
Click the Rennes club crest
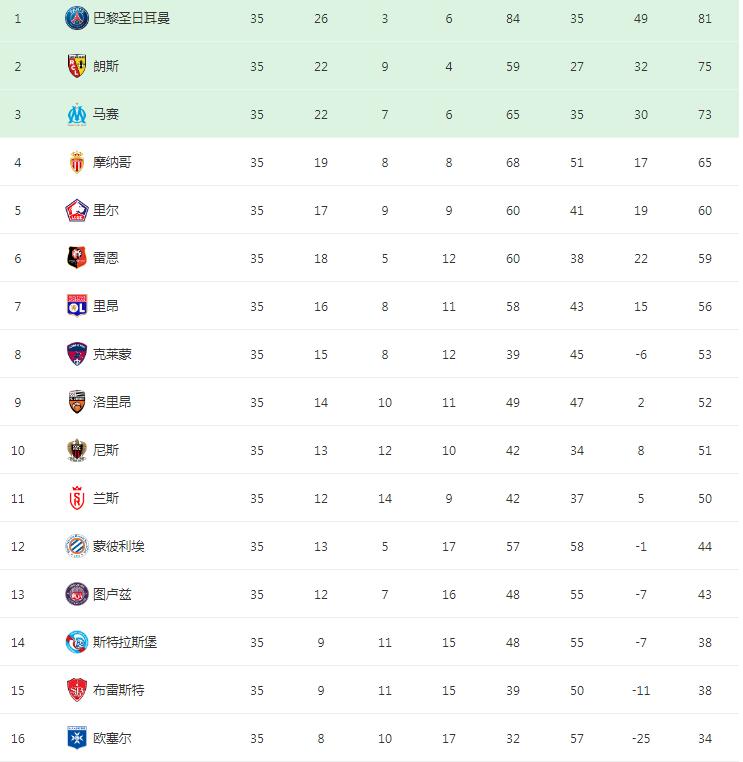pos(77,258)
